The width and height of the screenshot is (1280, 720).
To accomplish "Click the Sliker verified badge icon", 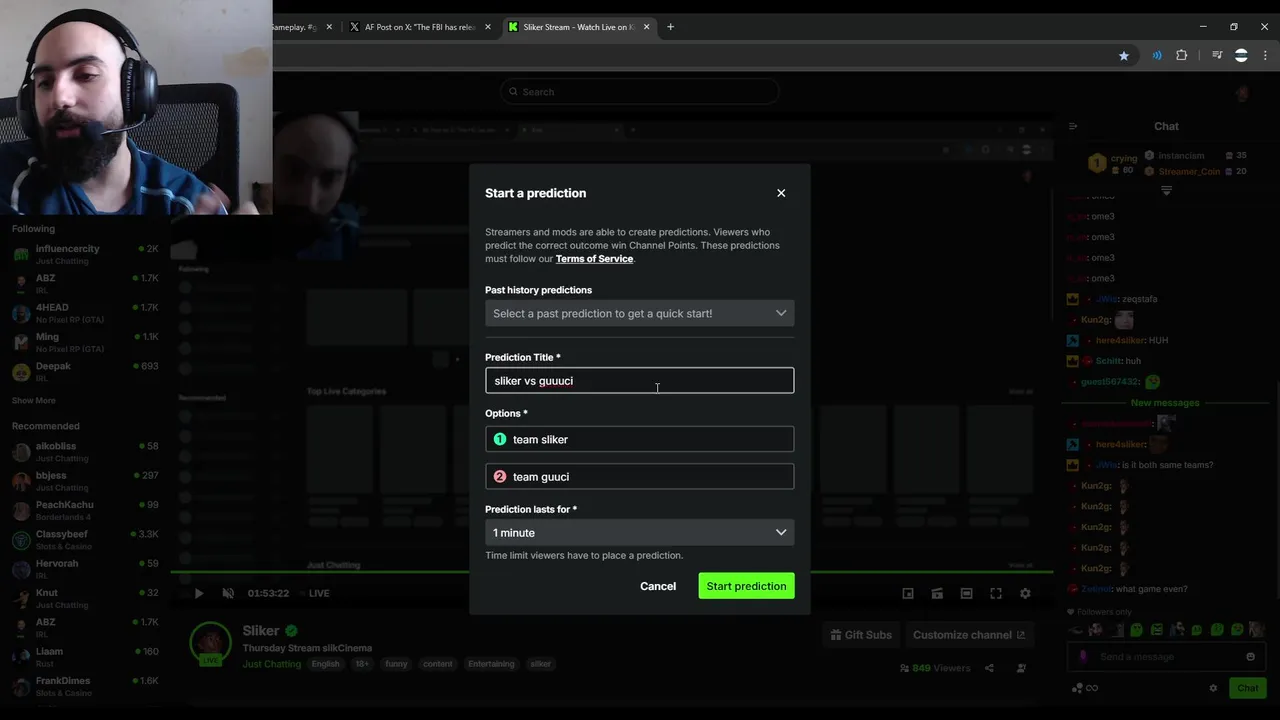I will tap(291, 631).
